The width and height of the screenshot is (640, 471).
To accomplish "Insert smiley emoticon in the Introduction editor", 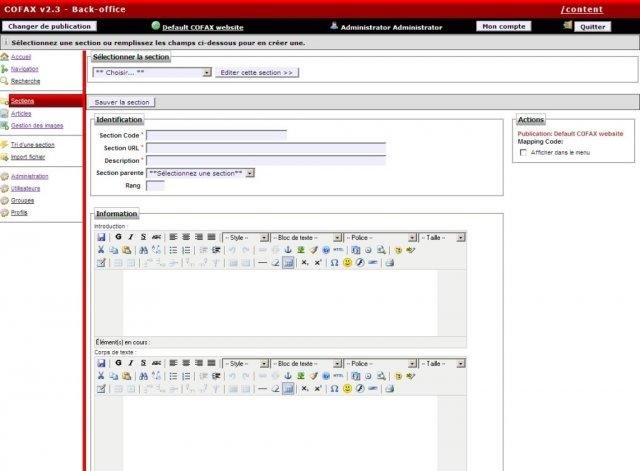I will coord(347,263).
